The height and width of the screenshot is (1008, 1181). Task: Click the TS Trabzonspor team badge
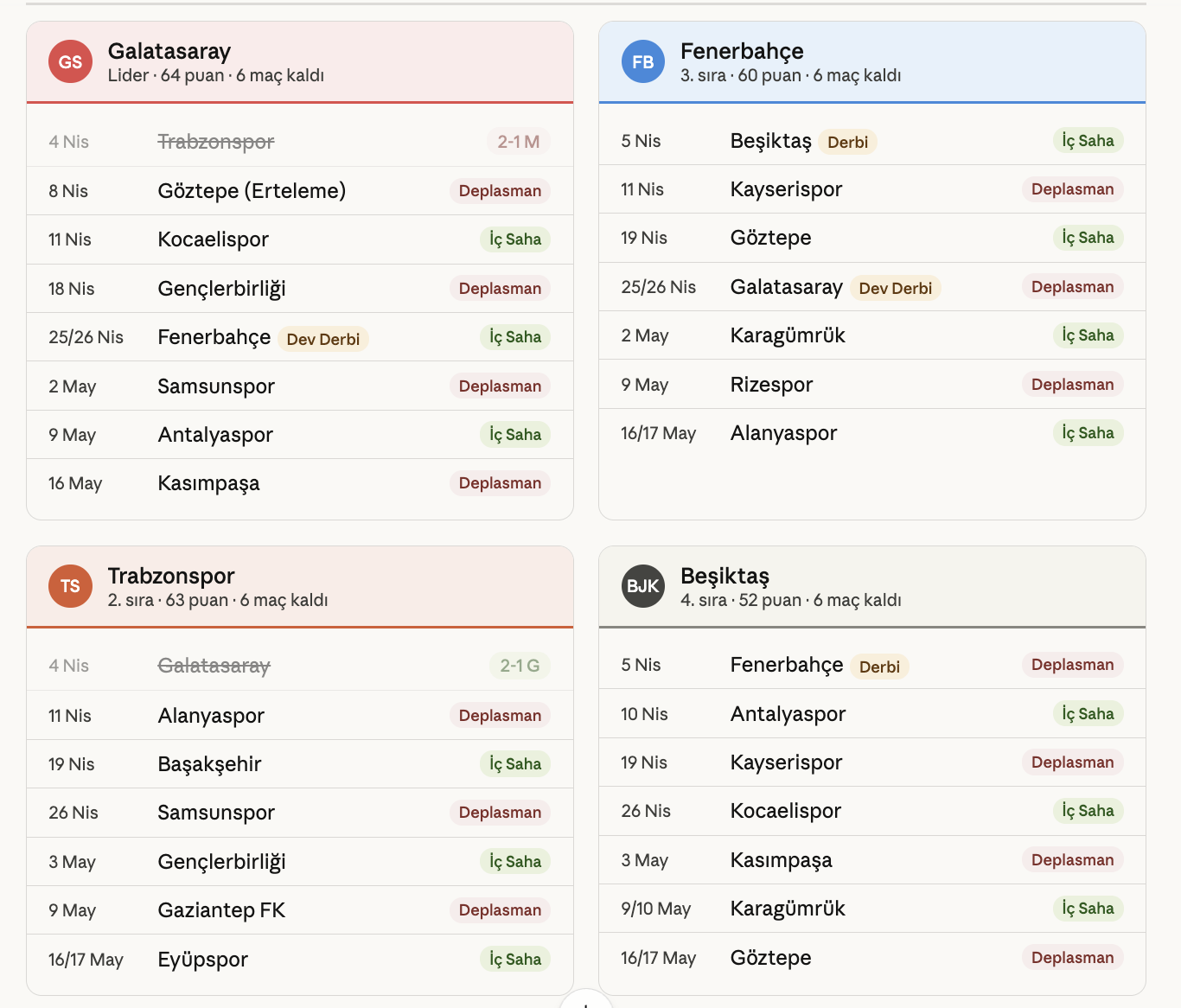pyautogui.click(x=70, y=586)
